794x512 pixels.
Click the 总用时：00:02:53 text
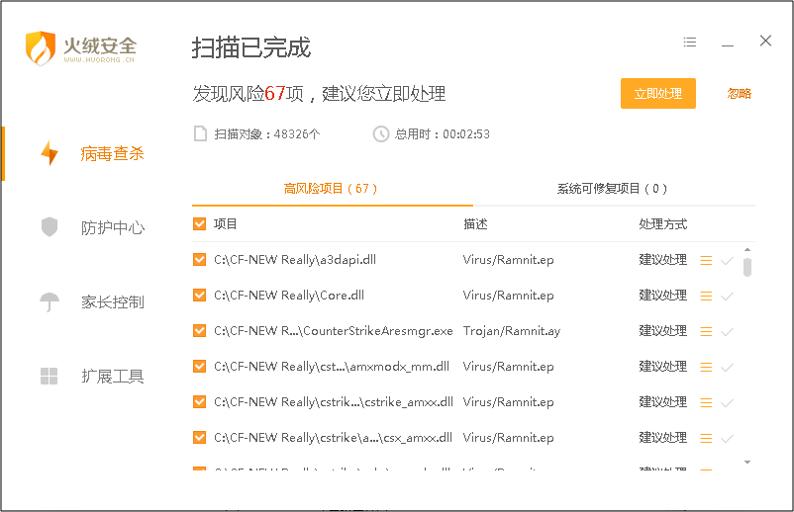pyautogui.click(x=442, y=134)
